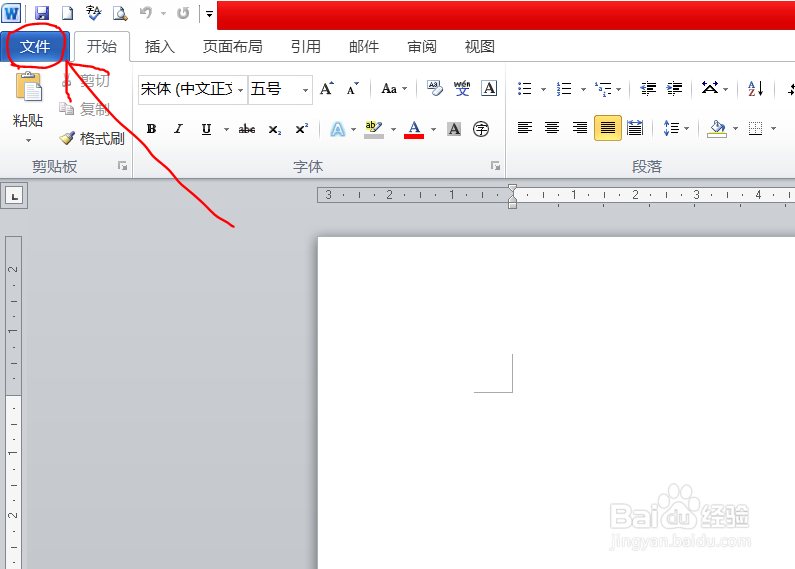
Task: Toggle subscript formatting
Action: 274,129
